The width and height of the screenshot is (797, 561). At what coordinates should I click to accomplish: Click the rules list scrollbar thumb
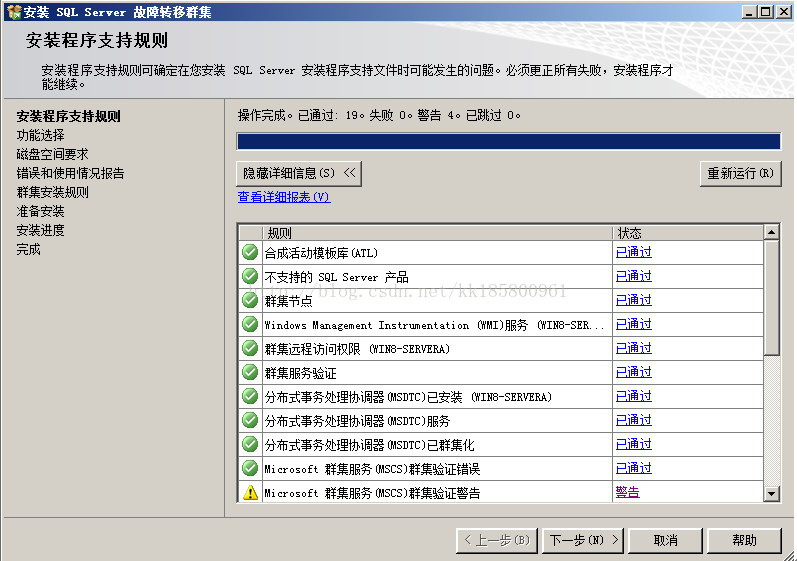tap(772, 297)
